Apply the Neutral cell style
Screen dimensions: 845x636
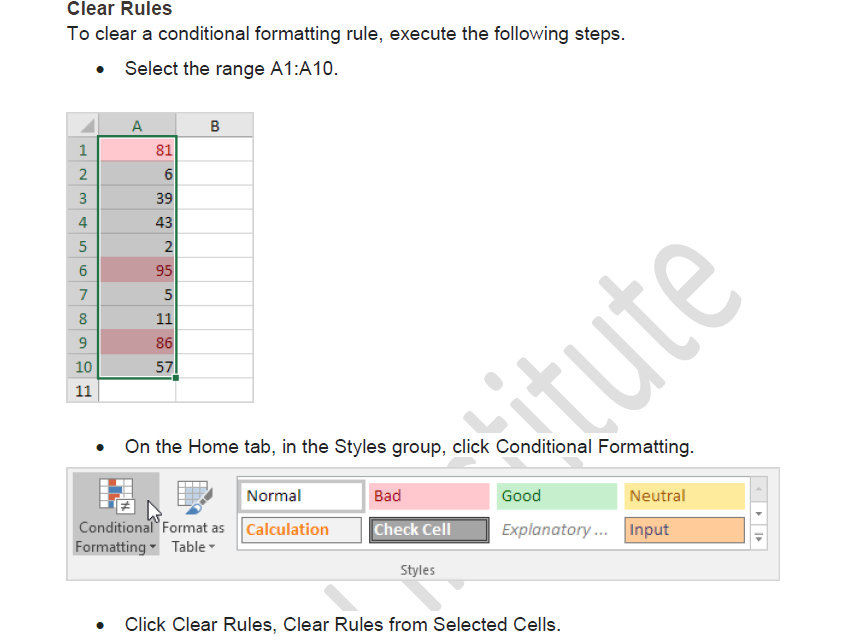tap(685, 496)
